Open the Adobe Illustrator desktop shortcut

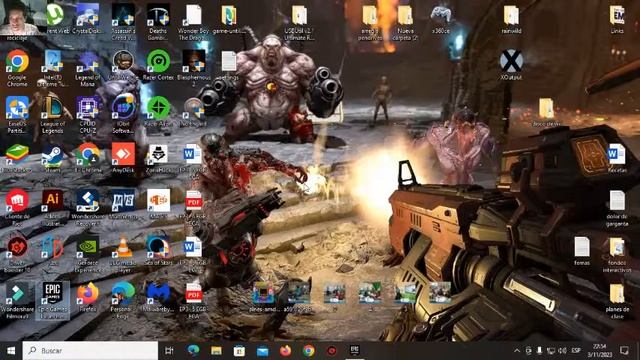tap(53, 207)
